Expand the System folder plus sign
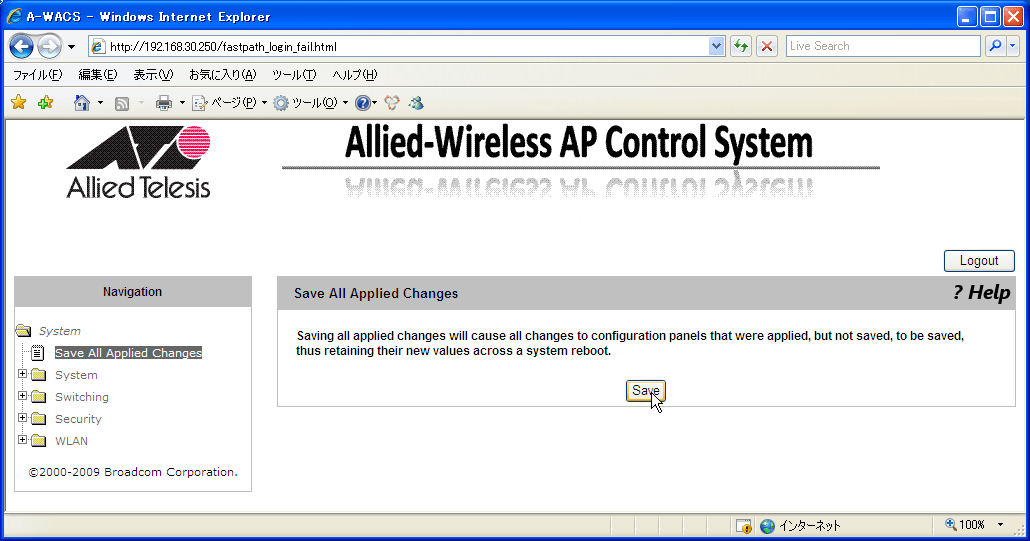The height and width of the screenshot is (541, 1030). tap(22, 374)
